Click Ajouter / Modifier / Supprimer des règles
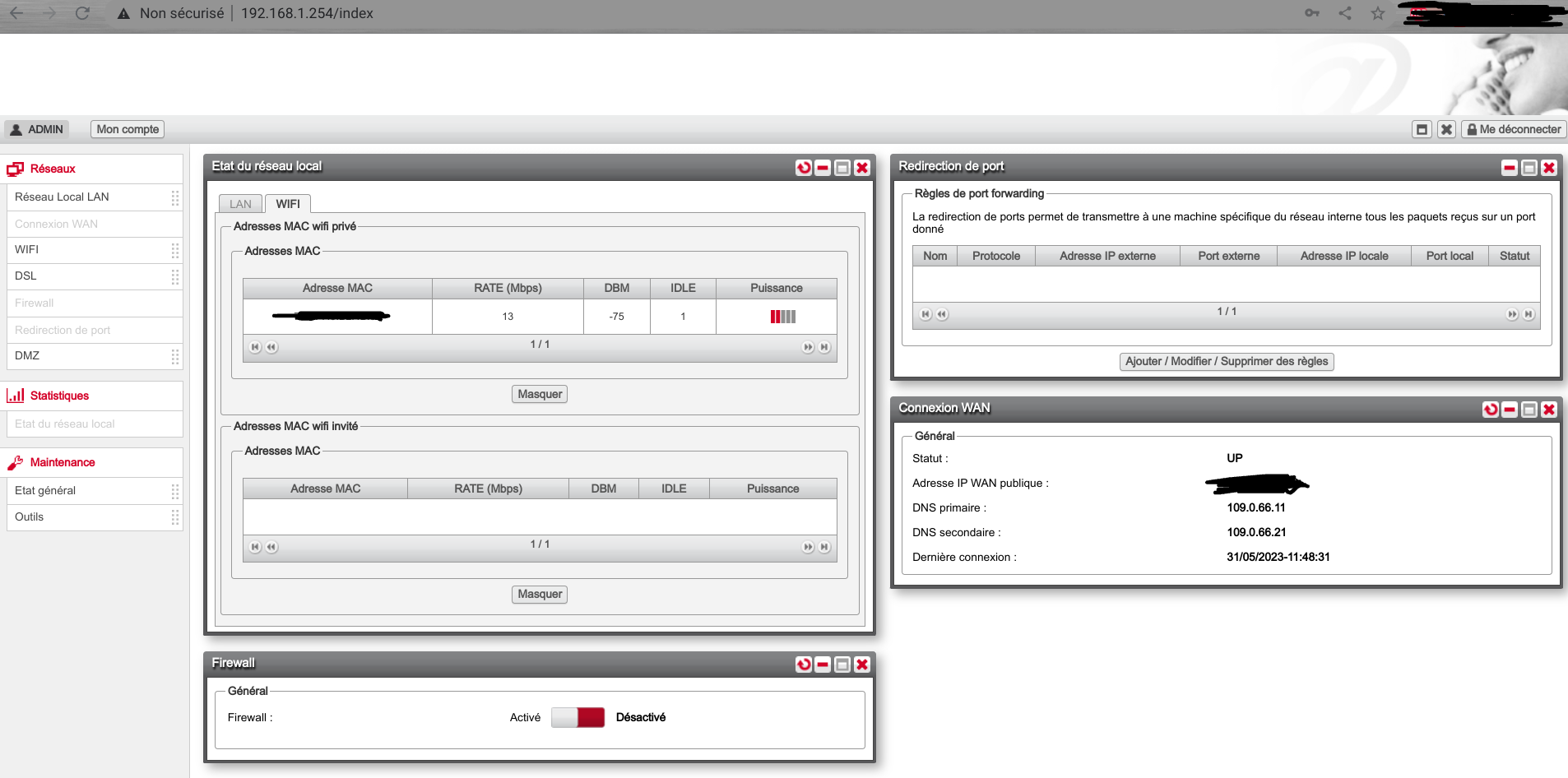This screenshot has width=1568, height=778. point(1225,361)
